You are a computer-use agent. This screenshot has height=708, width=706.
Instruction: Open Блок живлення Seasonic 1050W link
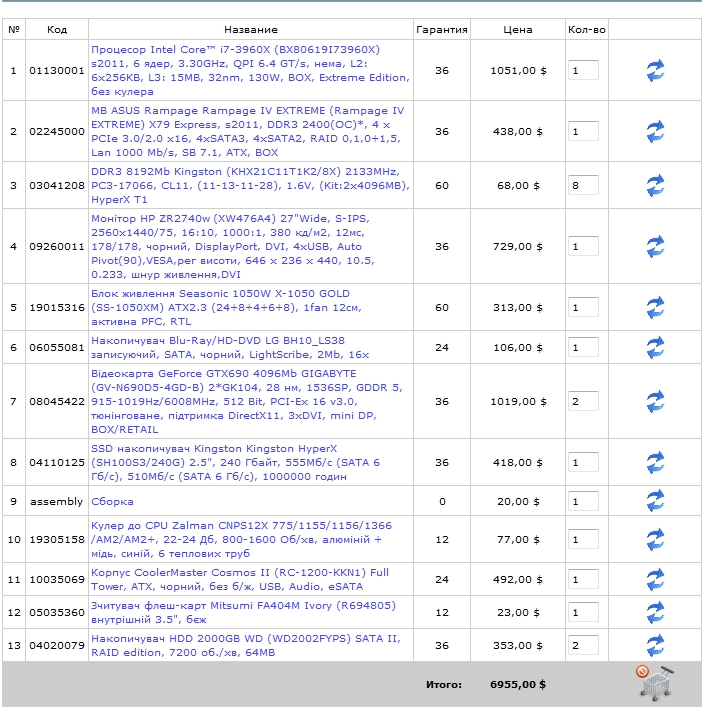(226, 307)
